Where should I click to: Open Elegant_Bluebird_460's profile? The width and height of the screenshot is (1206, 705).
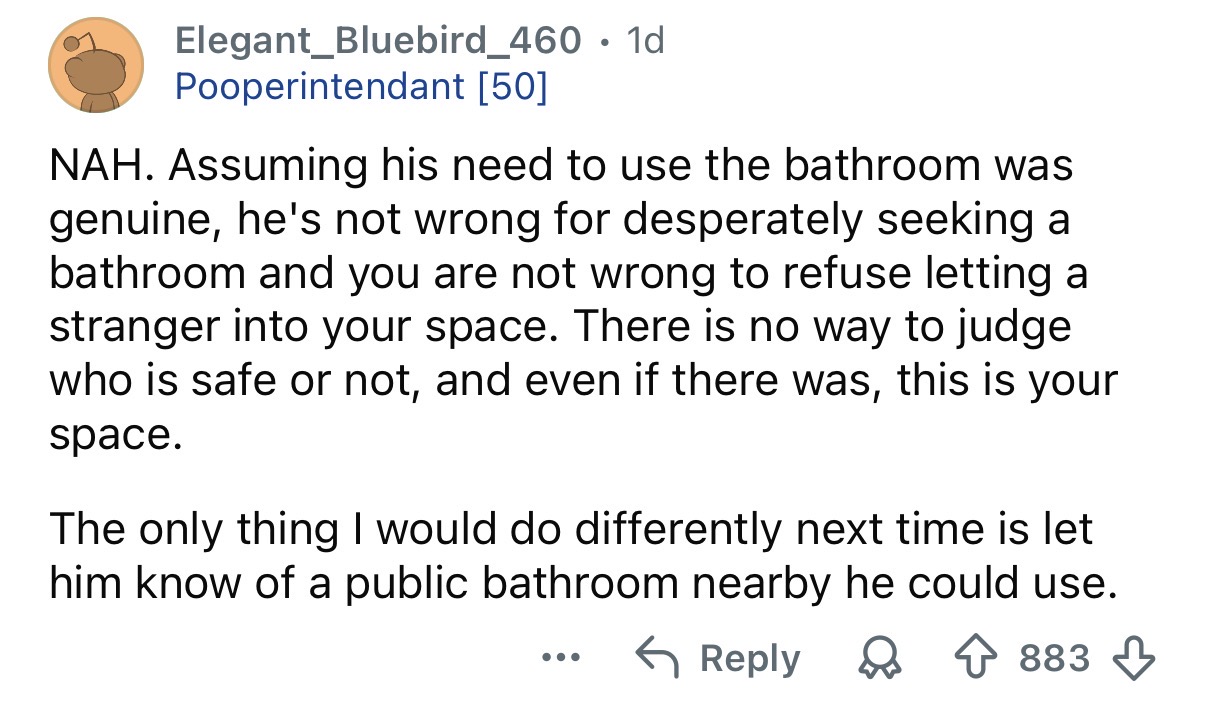[378, 40]
